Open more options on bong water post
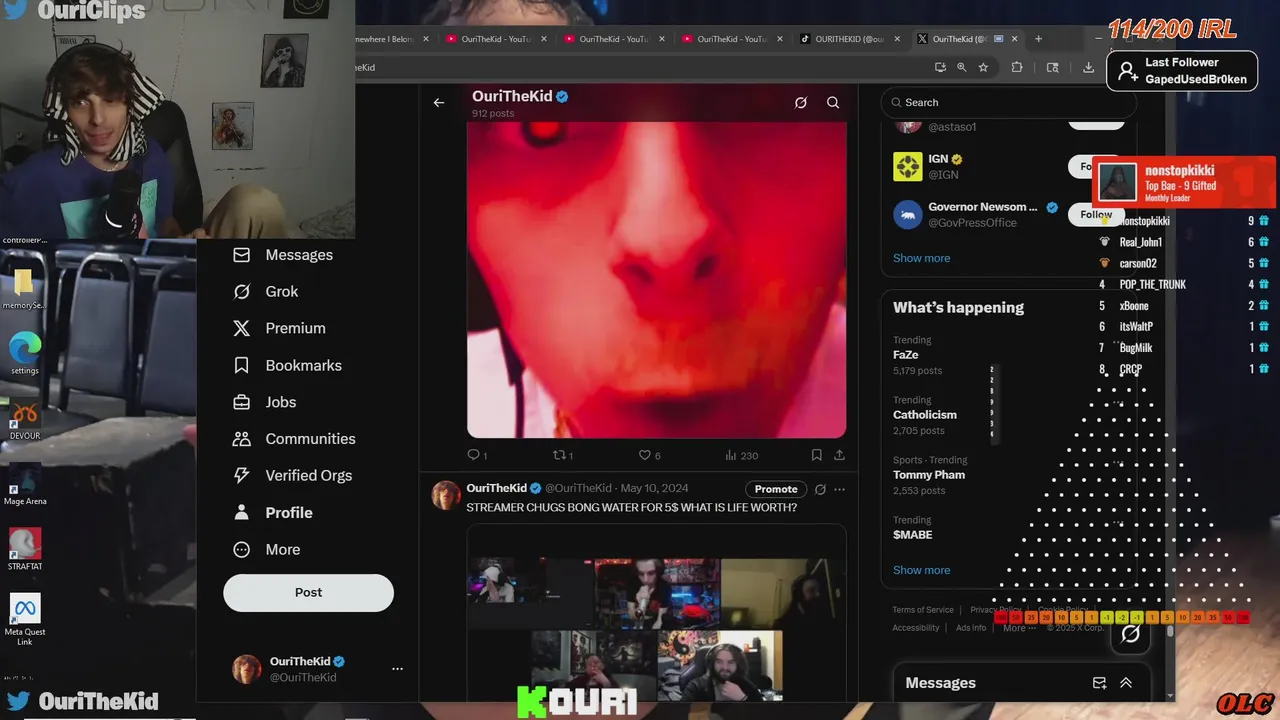This screenshot has width=1280, height=720. coord(839,489)
